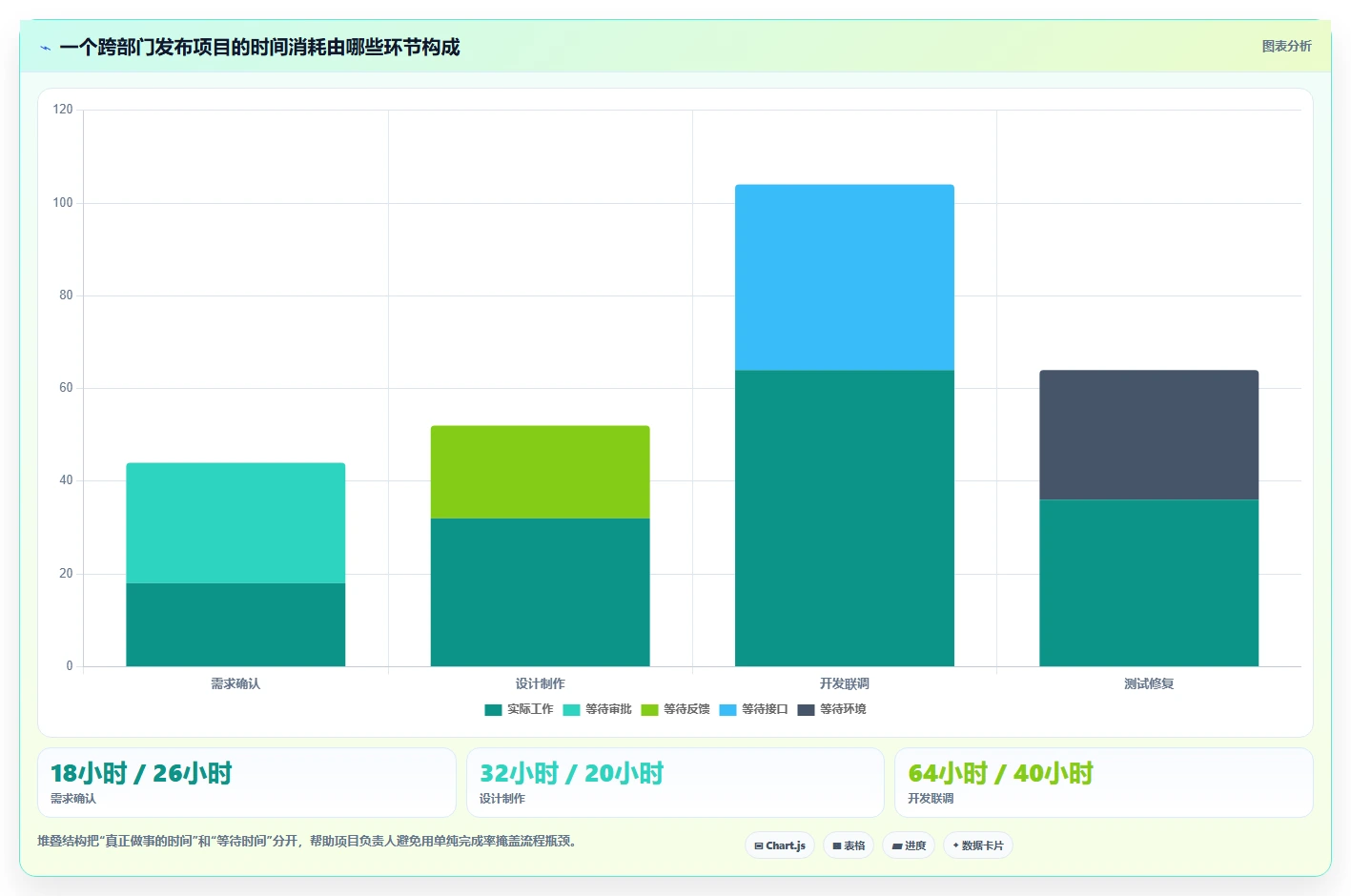Click the y-axis value 120
The width and height of the screenshot is (1351, 896).
(63, 110)
